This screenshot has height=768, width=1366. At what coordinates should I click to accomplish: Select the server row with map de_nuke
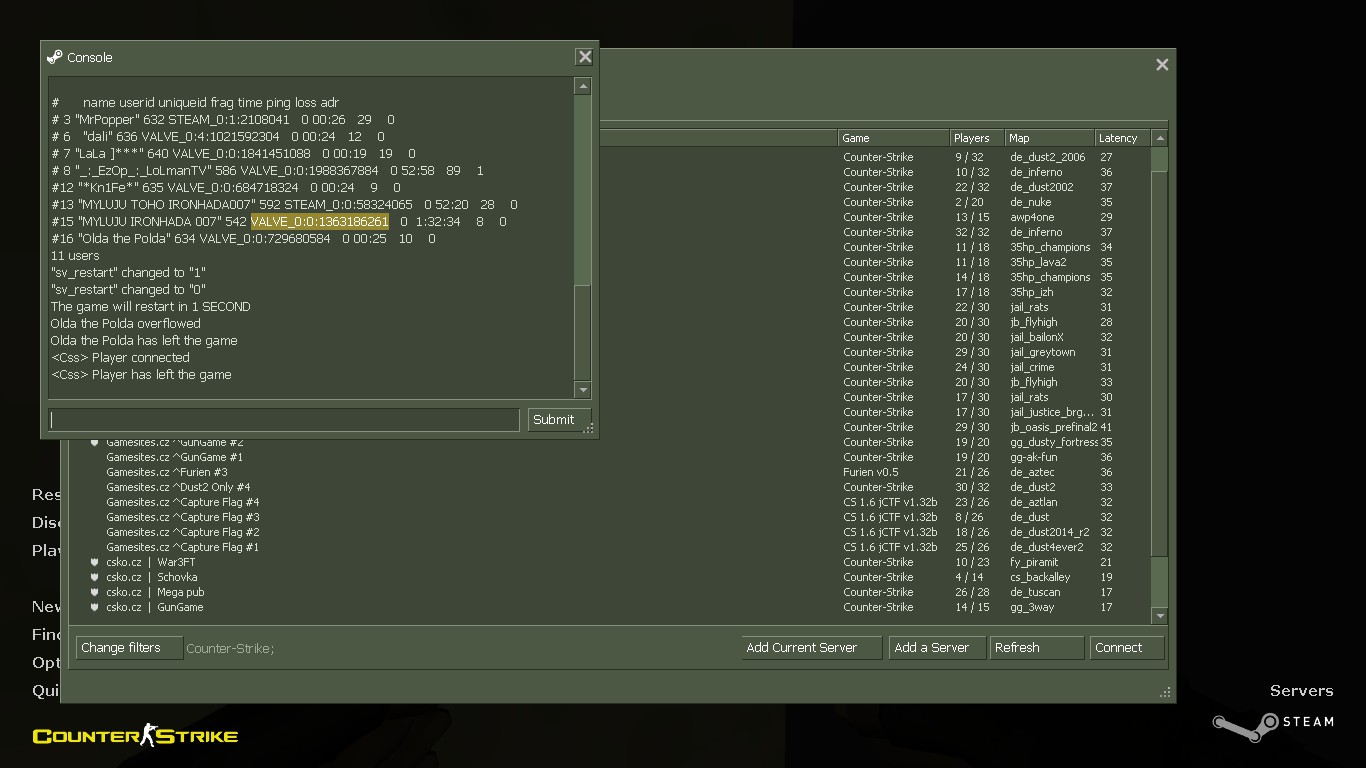pyautogui.click(x=875, y=202)
